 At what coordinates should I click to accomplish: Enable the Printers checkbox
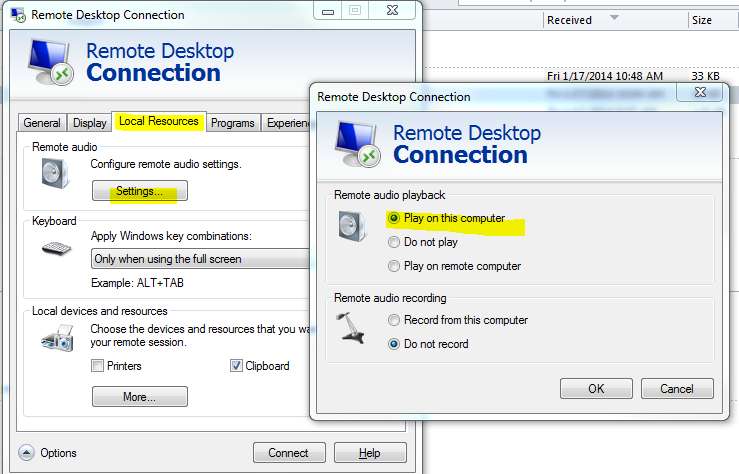[98, 366]
